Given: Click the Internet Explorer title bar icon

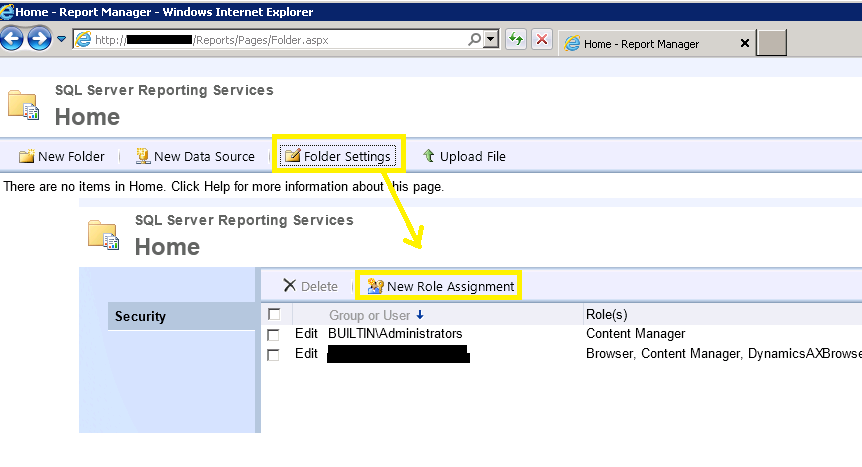Looking at the screenshot, I should point(7,12).
